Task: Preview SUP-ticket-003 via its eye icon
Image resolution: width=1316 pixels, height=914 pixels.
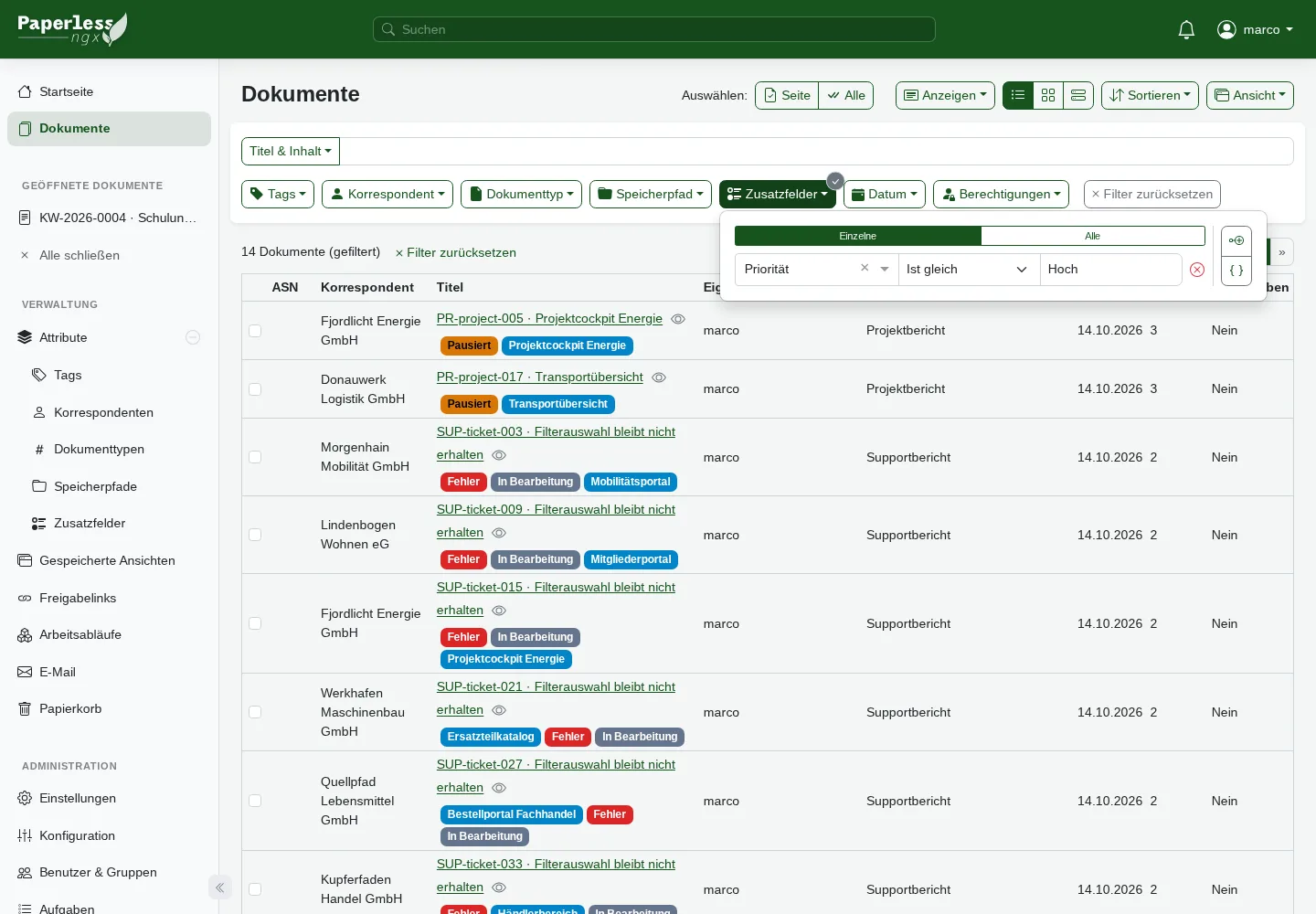Action: [499, 455]
